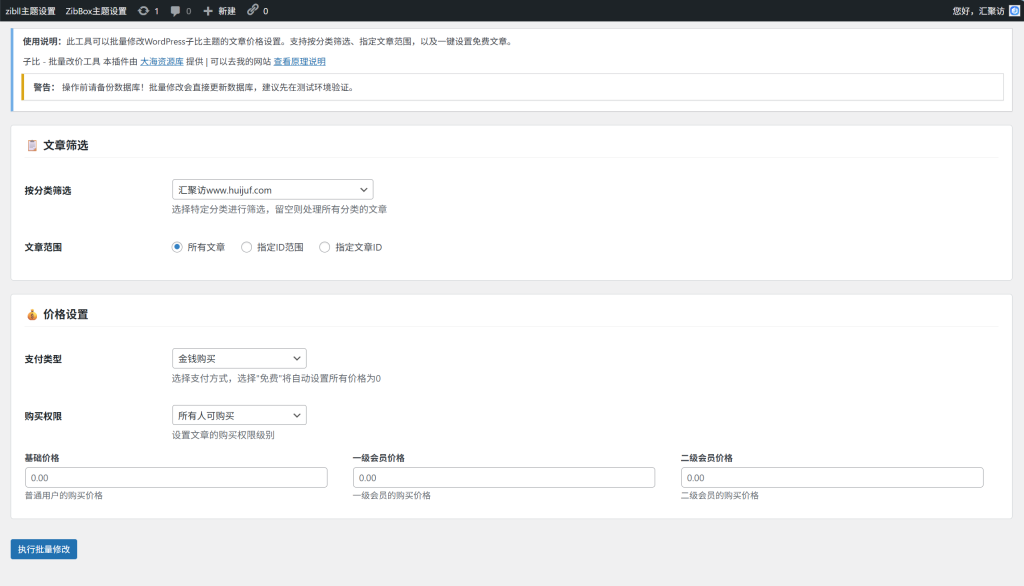Click the updates refresh icon in admin bar
The height and width of the screenshot is (586, 1024).
(x=144, y=11)
